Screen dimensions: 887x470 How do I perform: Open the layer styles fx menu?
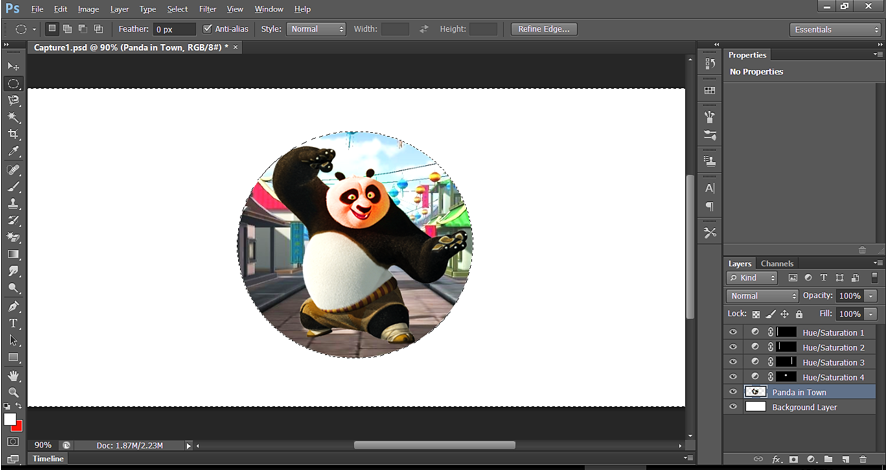click(777, 459)
